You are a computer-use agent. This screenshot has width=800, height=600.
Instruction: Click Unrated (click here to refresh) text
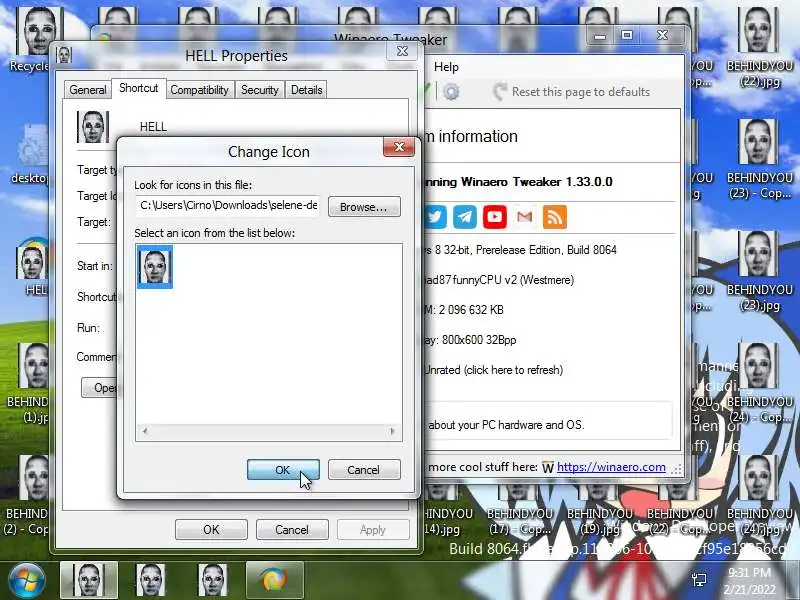(493, 370)
